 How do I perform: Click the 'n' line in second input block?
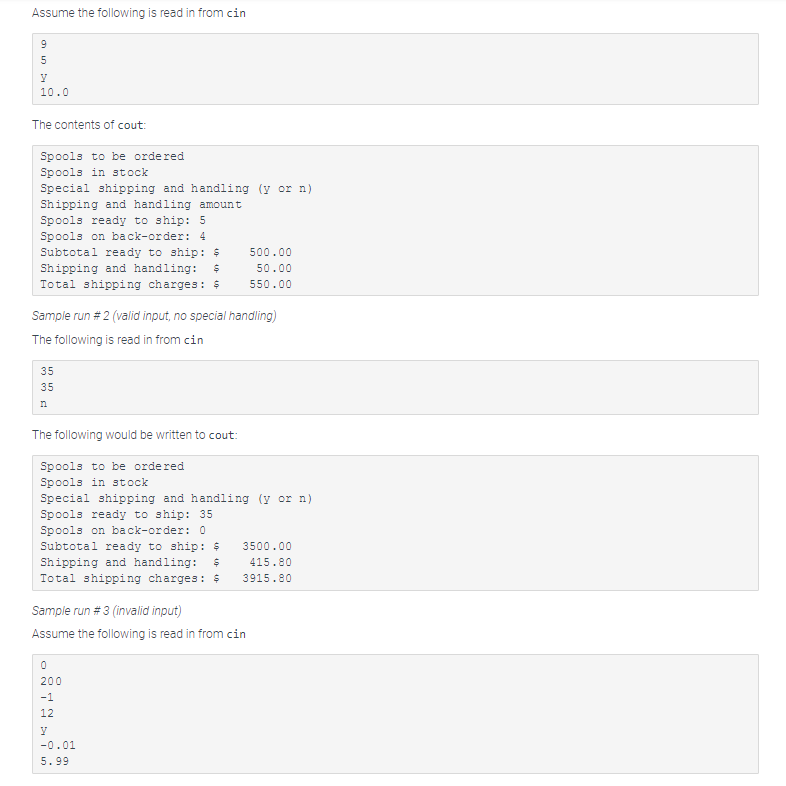pos(44,402)
